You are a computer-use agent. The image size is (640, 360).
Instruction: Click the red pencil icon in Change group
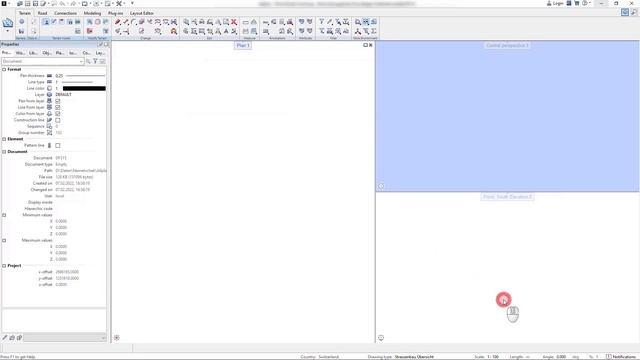[x=118, y=22]
